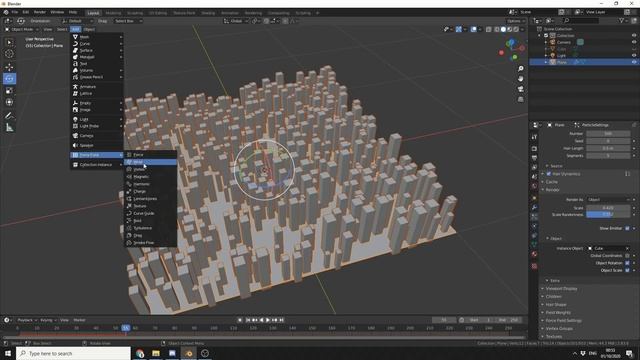Screen dimensions: 640x360
Task: Select Camera in the Add menu
Action: 97,136
